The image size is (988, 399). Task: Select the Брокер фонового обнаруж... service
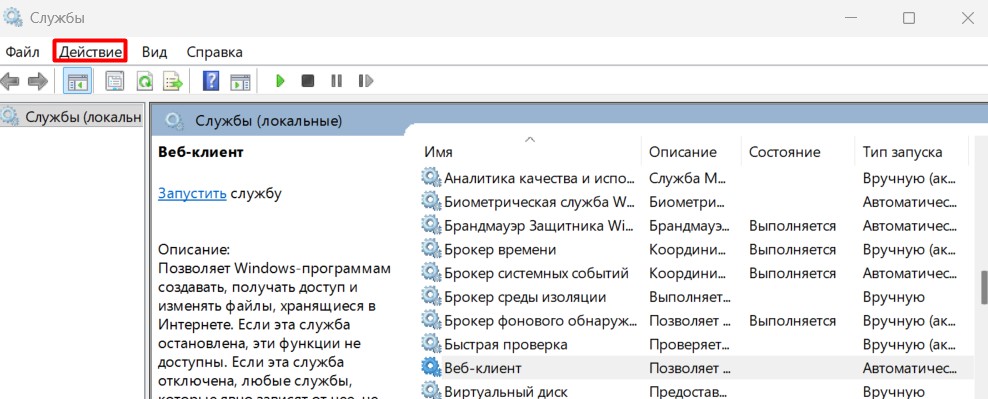pyautogui.click(x=541, y=321)
